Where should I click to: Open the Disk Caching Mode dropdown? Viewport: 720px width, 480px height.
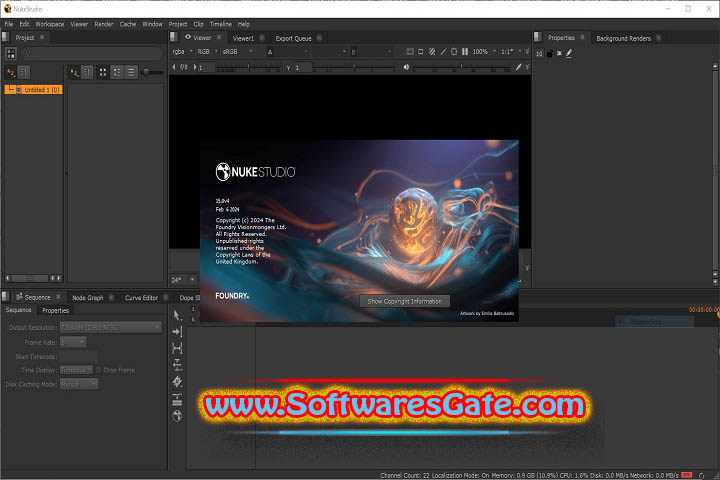point(79,384)
